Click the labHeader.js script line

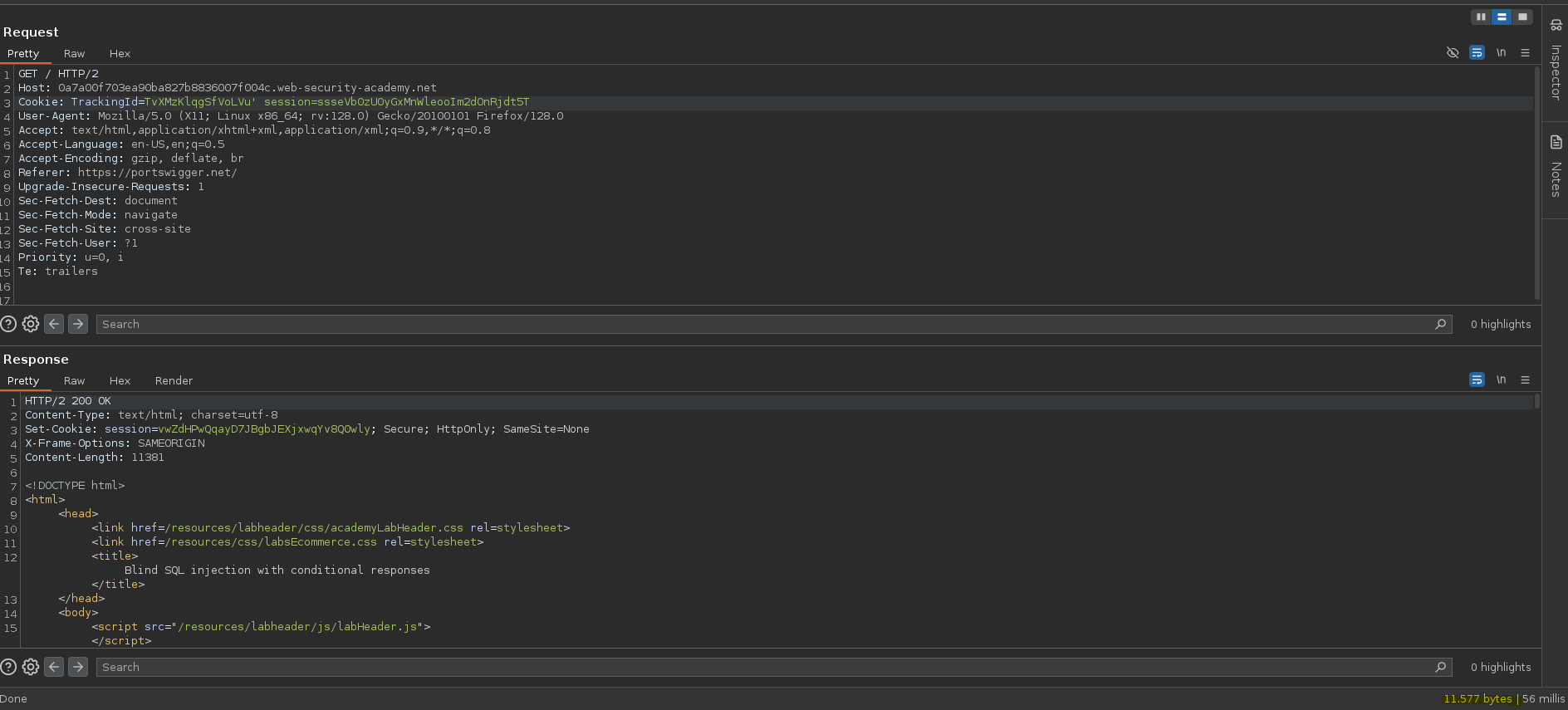(261, 627)
